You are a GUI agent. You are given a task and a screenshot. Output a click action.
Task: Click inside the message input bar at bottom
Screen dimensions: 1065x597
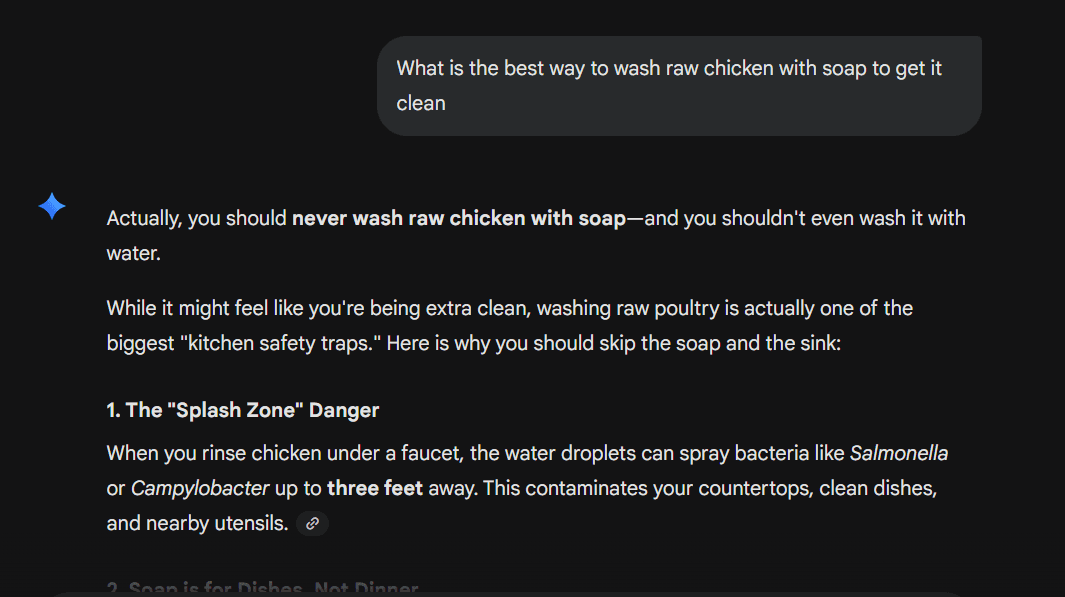point(532,592)
